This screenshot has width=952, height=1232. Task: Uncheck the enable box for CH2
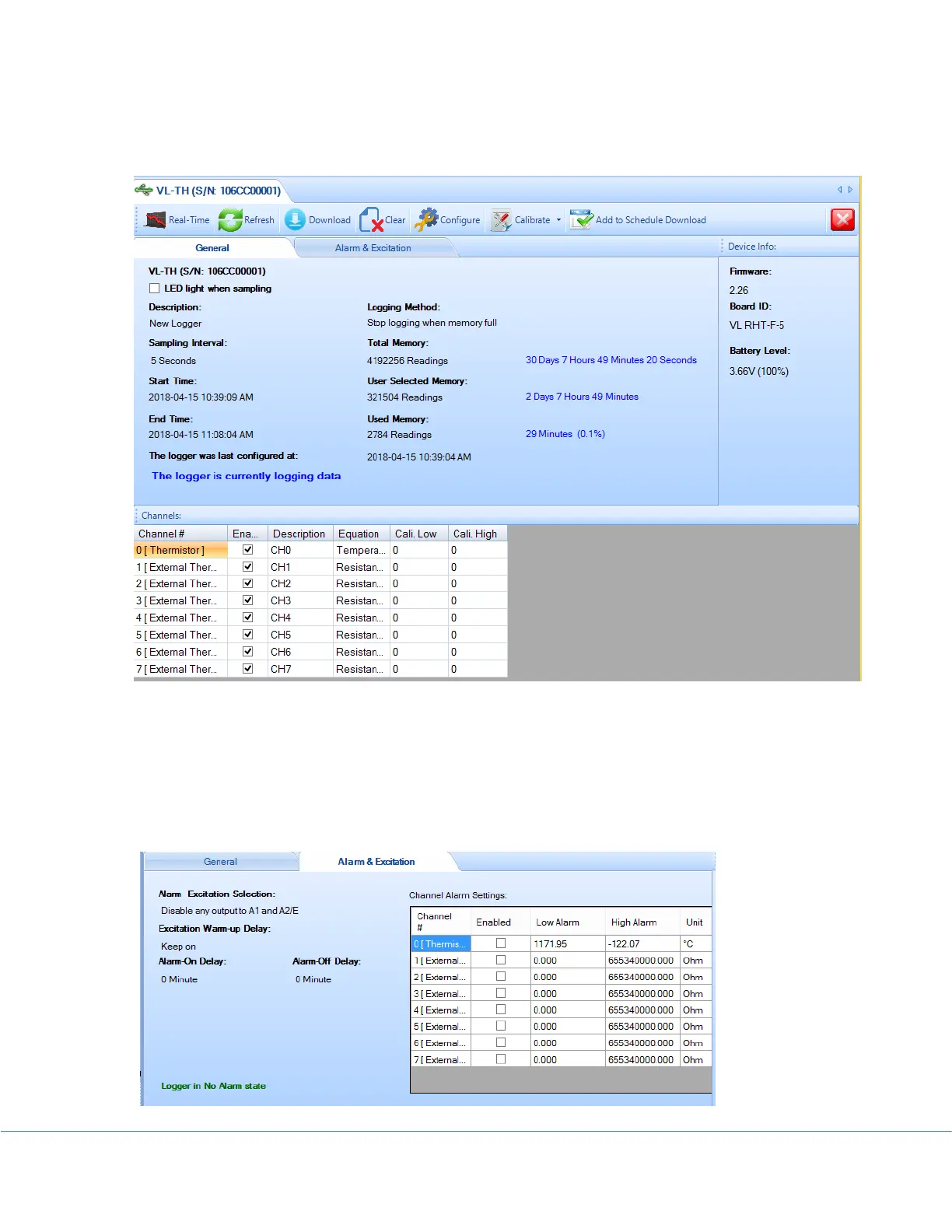click(x=247, y=583)
